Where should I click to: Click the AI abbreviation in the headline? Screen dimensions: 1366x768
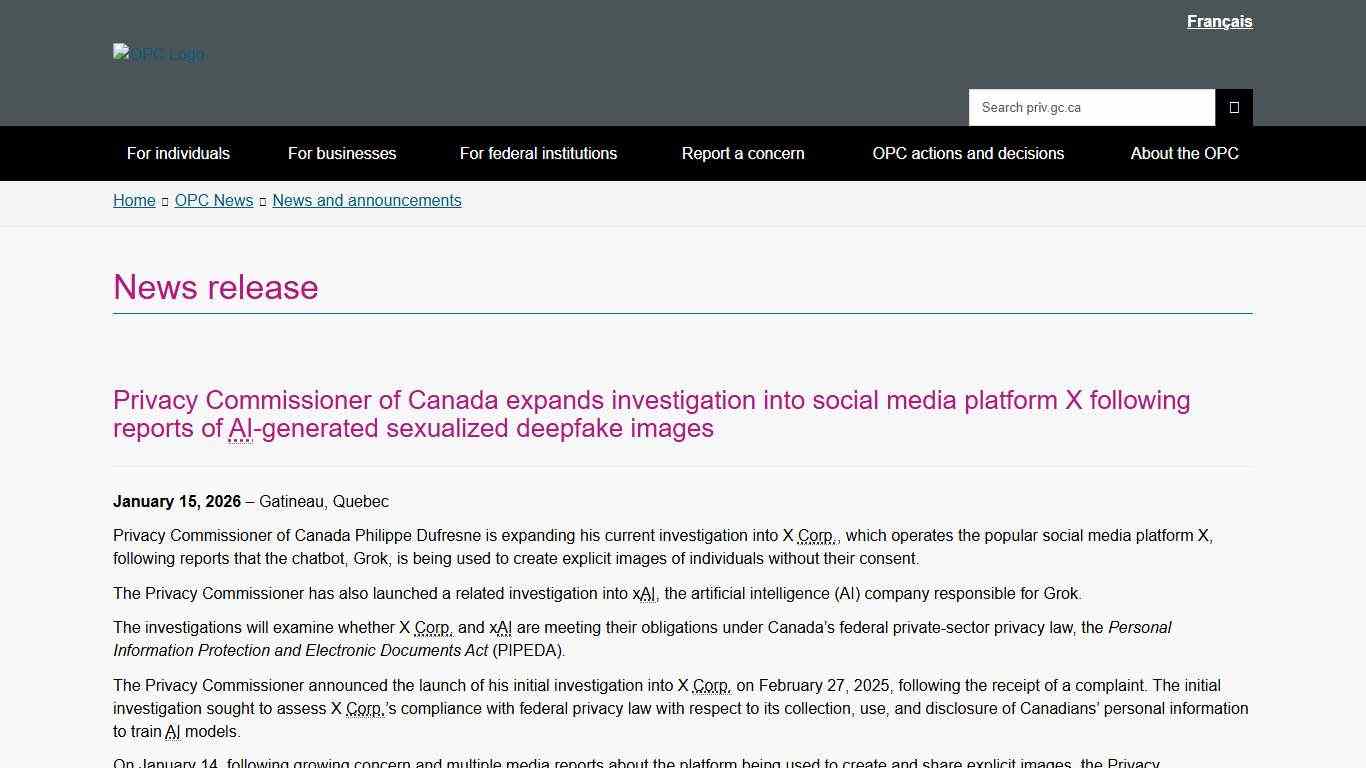[x=240, y=428]
